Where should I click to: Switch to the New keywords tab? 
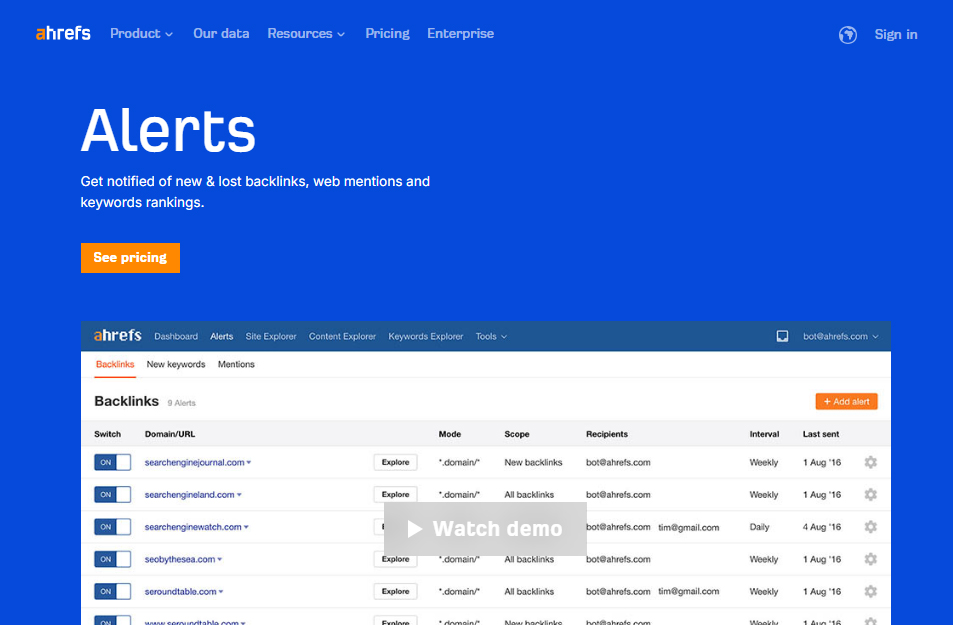pyautogui.click(x=176, y=364)
